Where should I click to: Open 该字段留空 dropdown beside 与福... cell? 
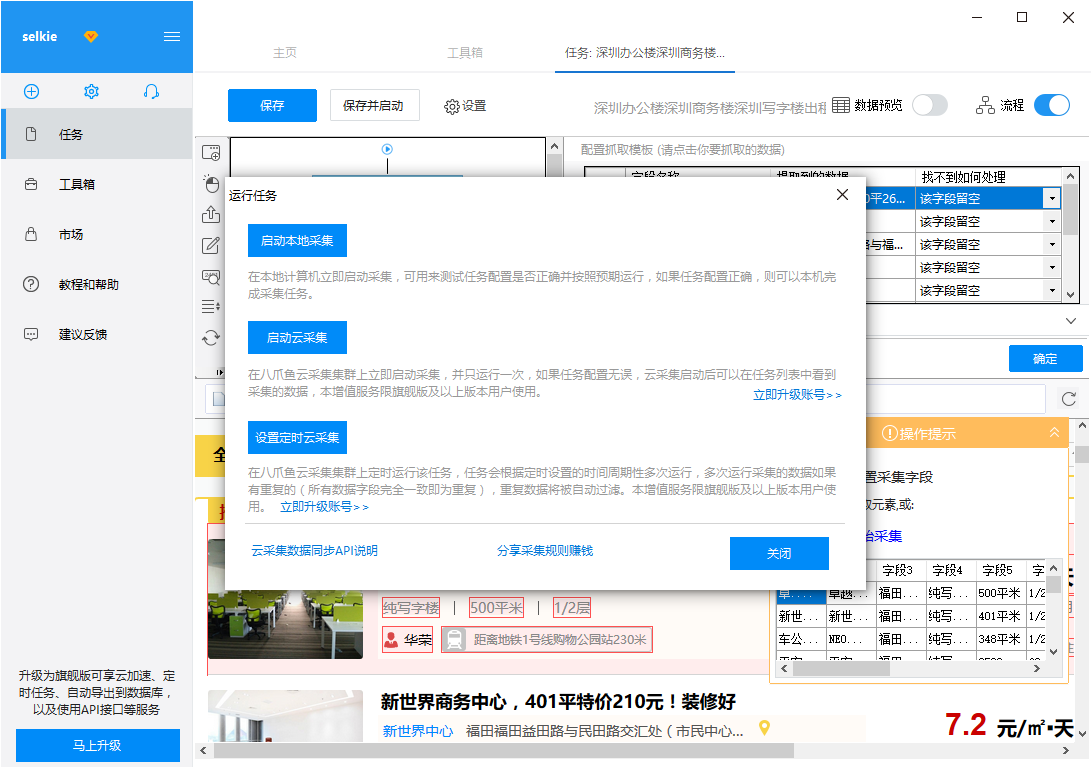(x=1052, y=244)
